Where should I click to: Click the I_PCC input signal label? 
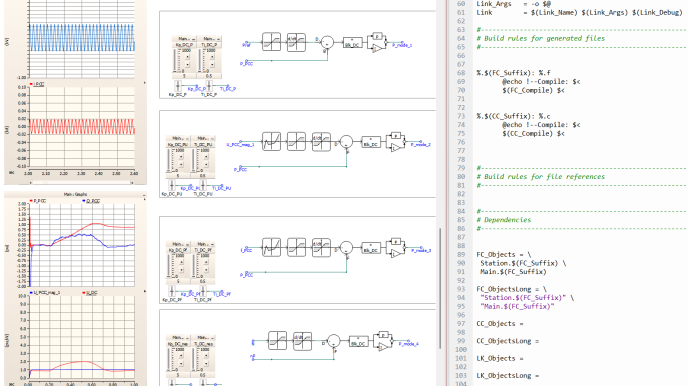click(247, 250)
